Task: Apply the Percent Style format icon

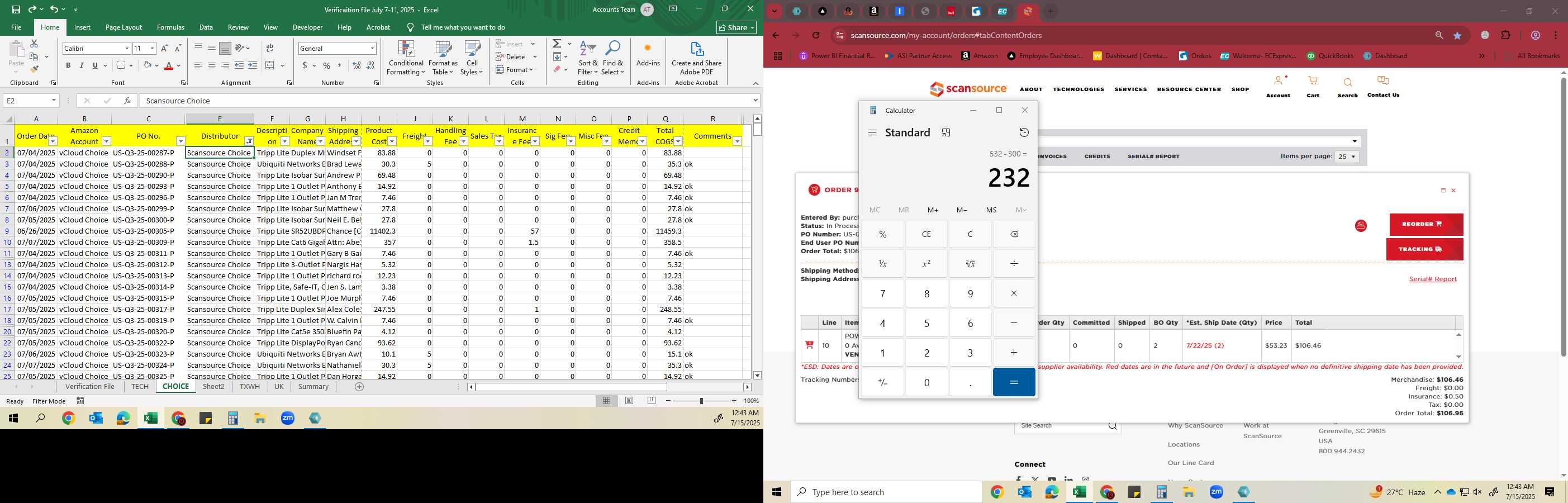Action: (x=327, y=65)
